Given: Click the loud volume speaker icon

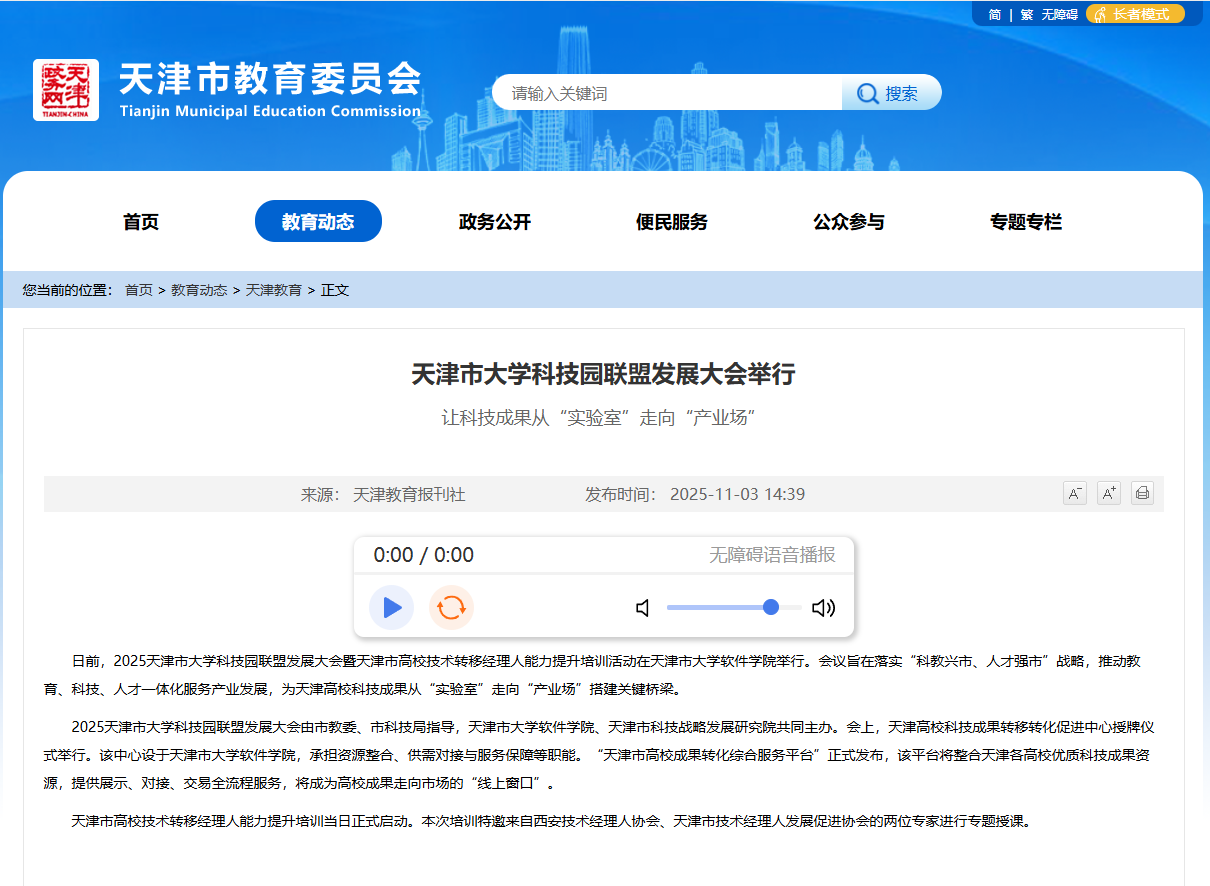Looking at the screenshot, I should coord(823,608).
